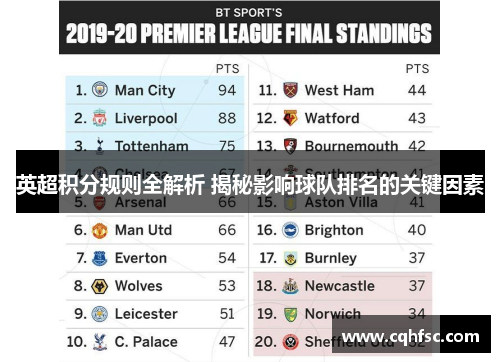Select the Bournemouth team name

coord(351,146)
